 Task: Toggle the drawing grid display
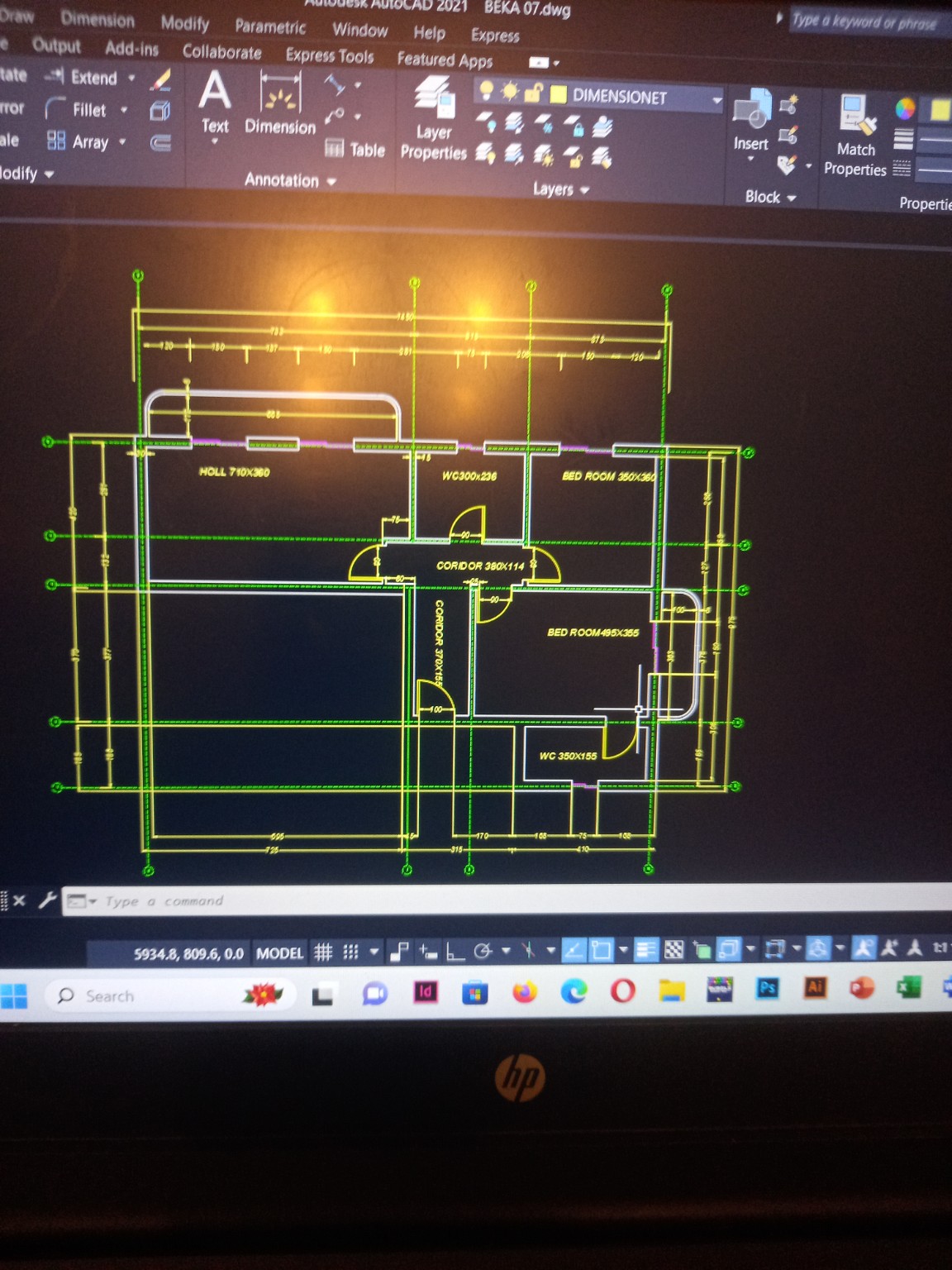pyautogui.click(x=323, y=952)
